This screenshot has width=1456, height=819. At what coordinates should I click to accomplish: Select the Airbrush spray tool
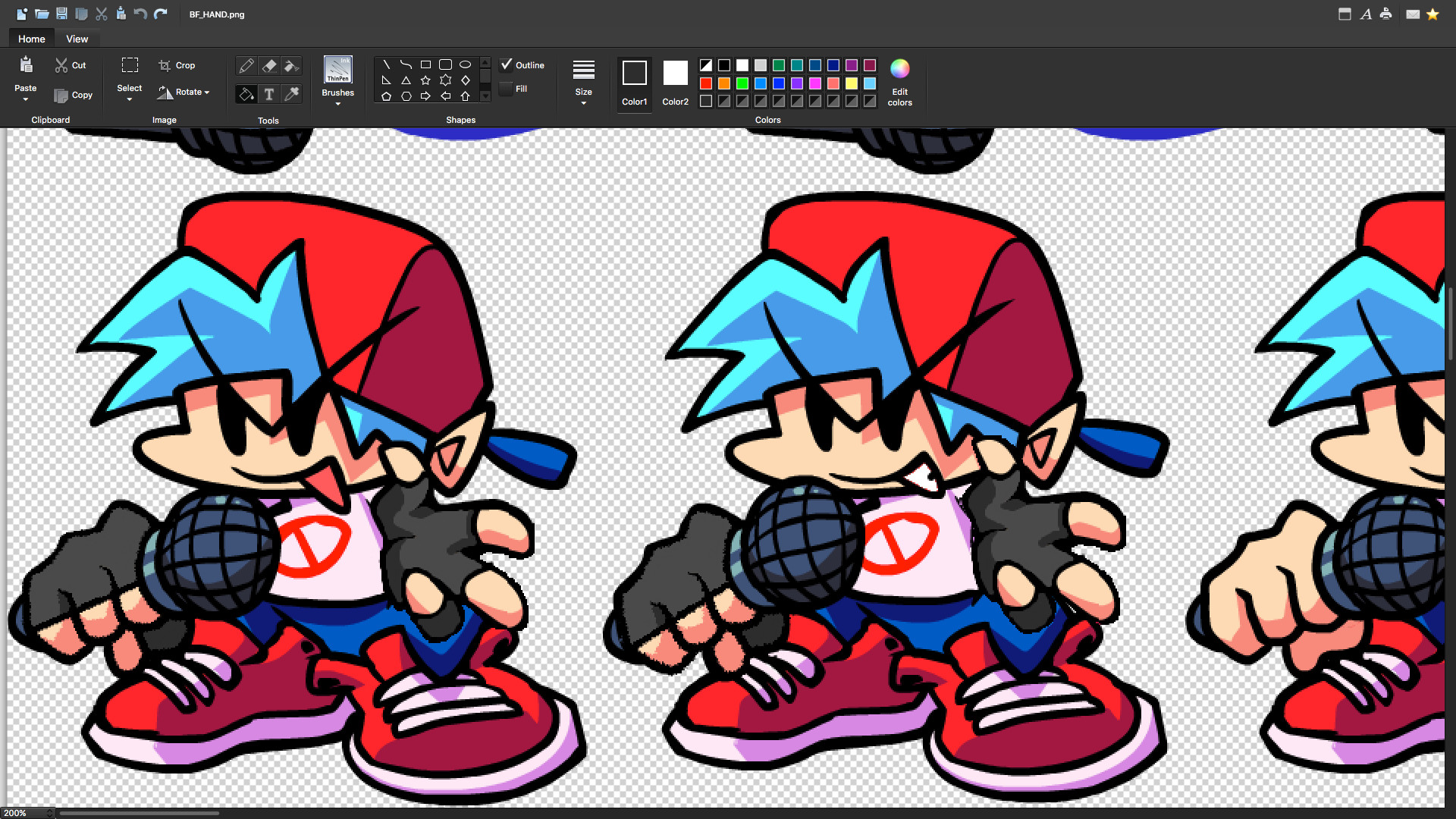(292, 66)
